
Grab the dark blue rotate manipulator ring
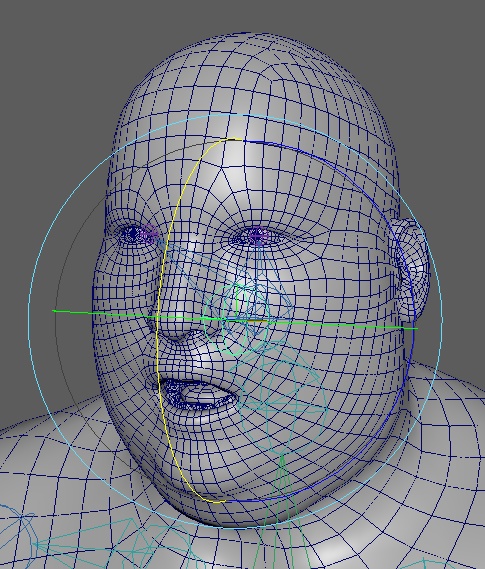point(413,327)
